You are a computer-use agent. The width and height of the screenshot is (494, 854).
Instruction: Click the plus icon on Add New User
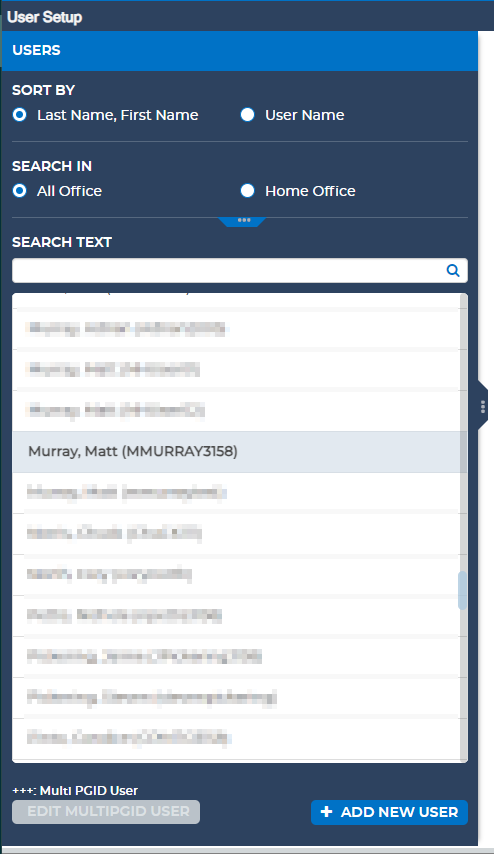click(x=326, y=812)
